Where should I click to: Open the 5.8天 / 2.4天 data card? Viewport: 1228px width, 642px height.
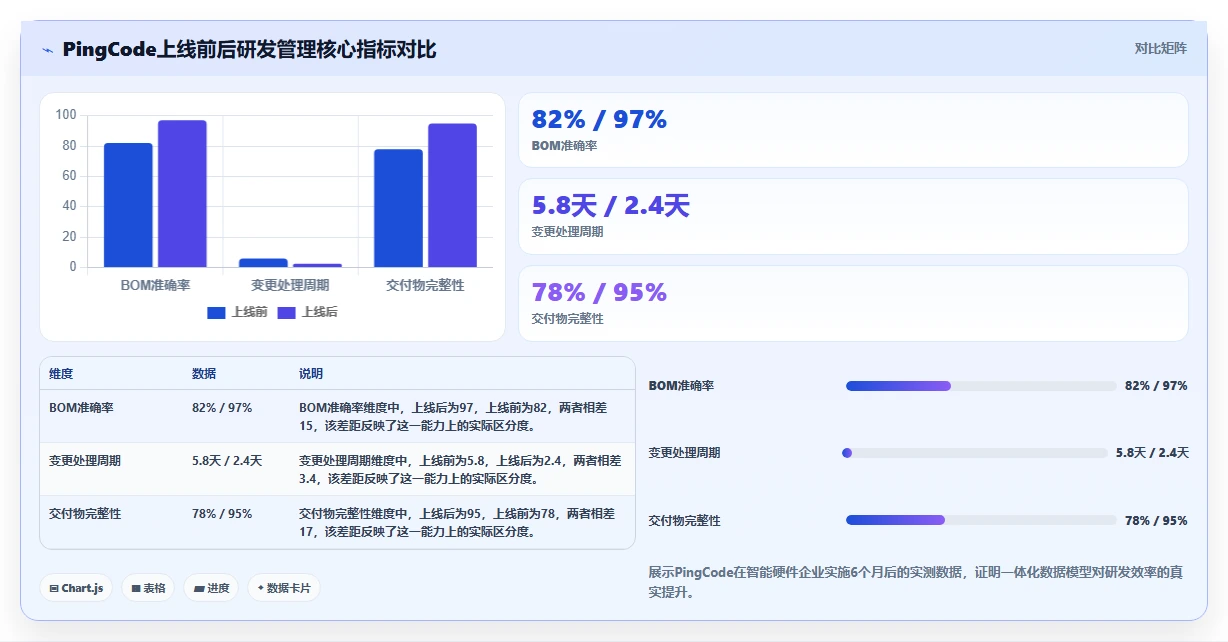click(853, 216)
